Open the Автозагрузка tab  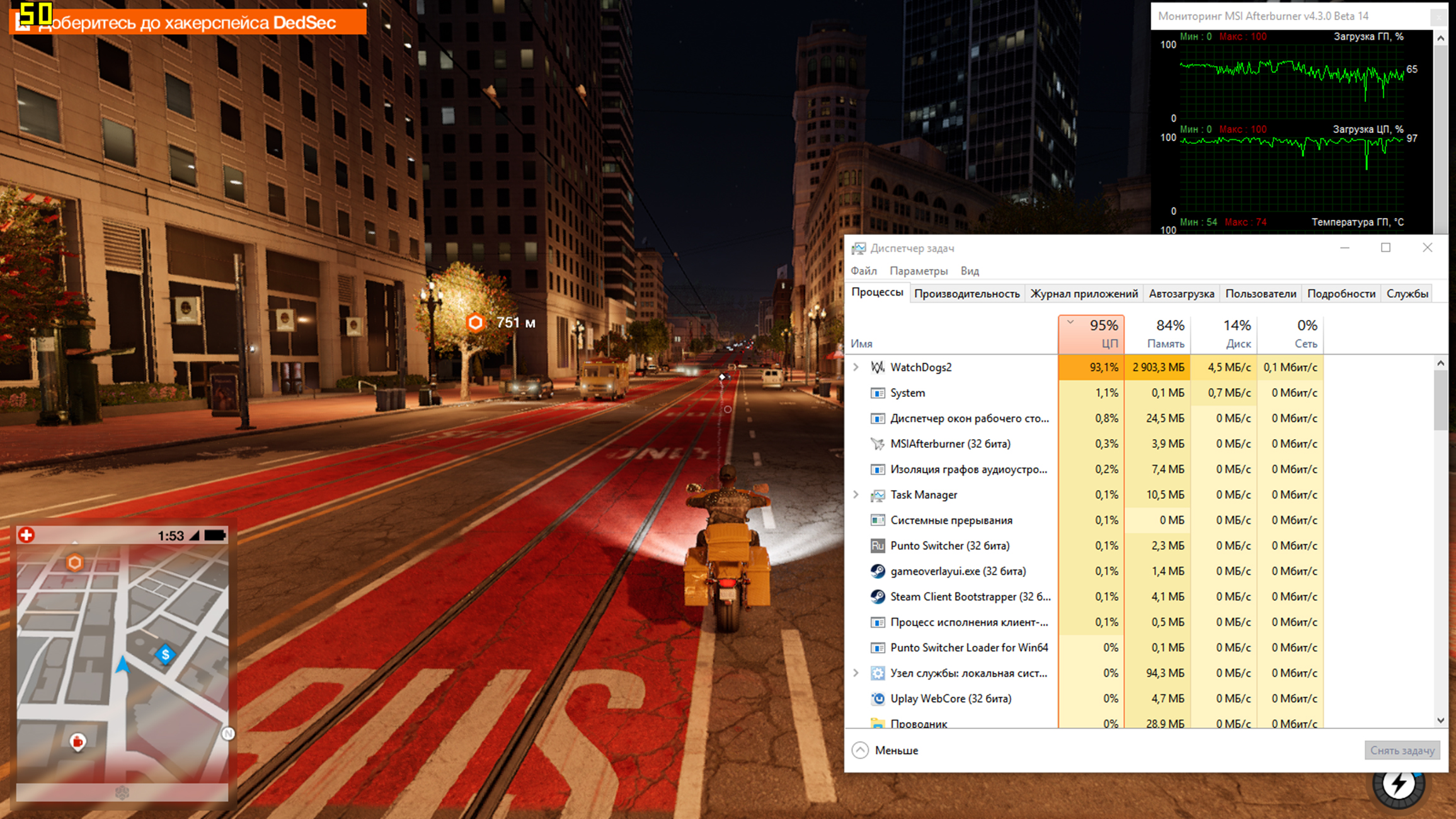[1181, 294]
